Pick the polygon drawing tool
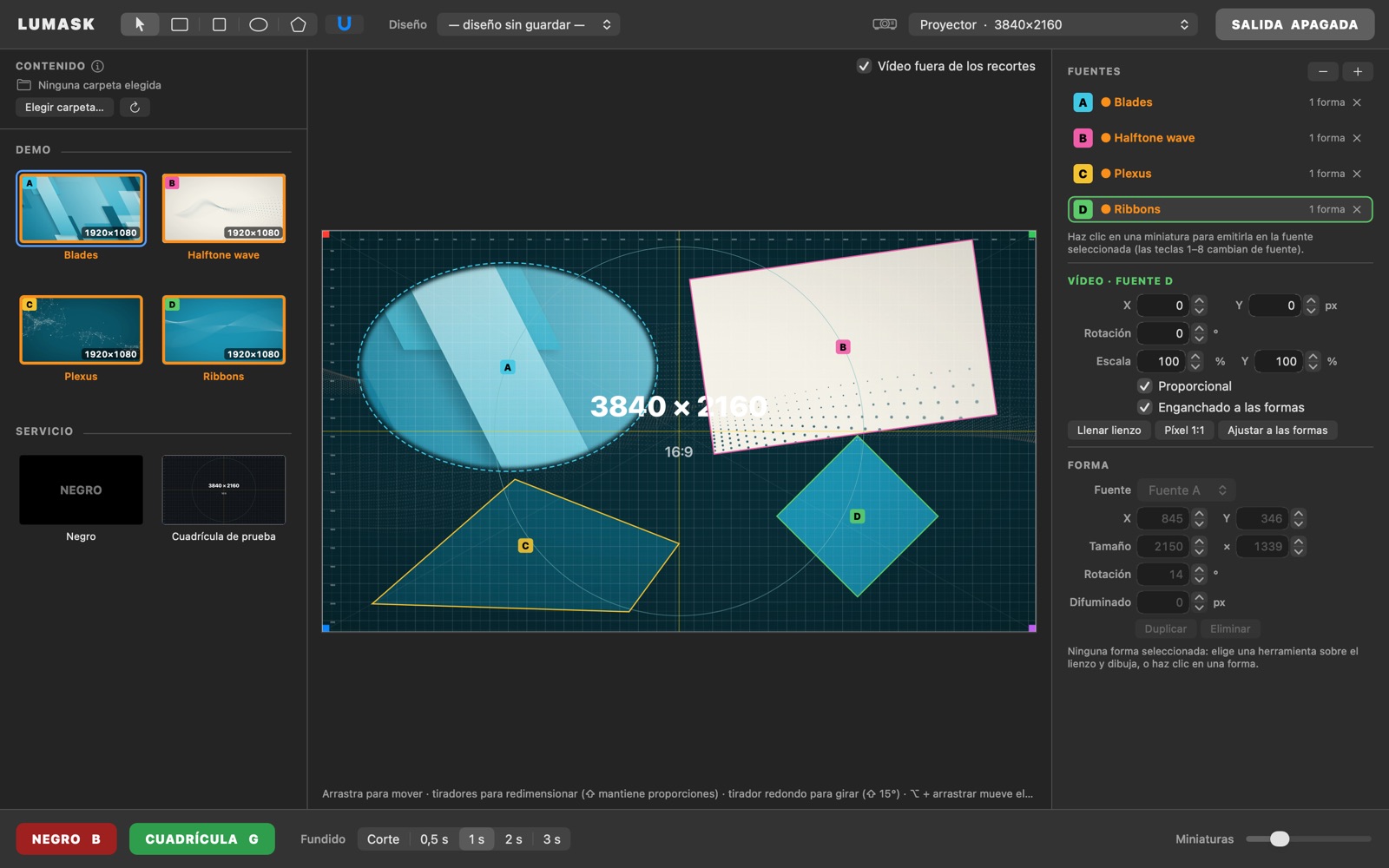Screen dimensions: 1389x868 (x=299, y=24)
